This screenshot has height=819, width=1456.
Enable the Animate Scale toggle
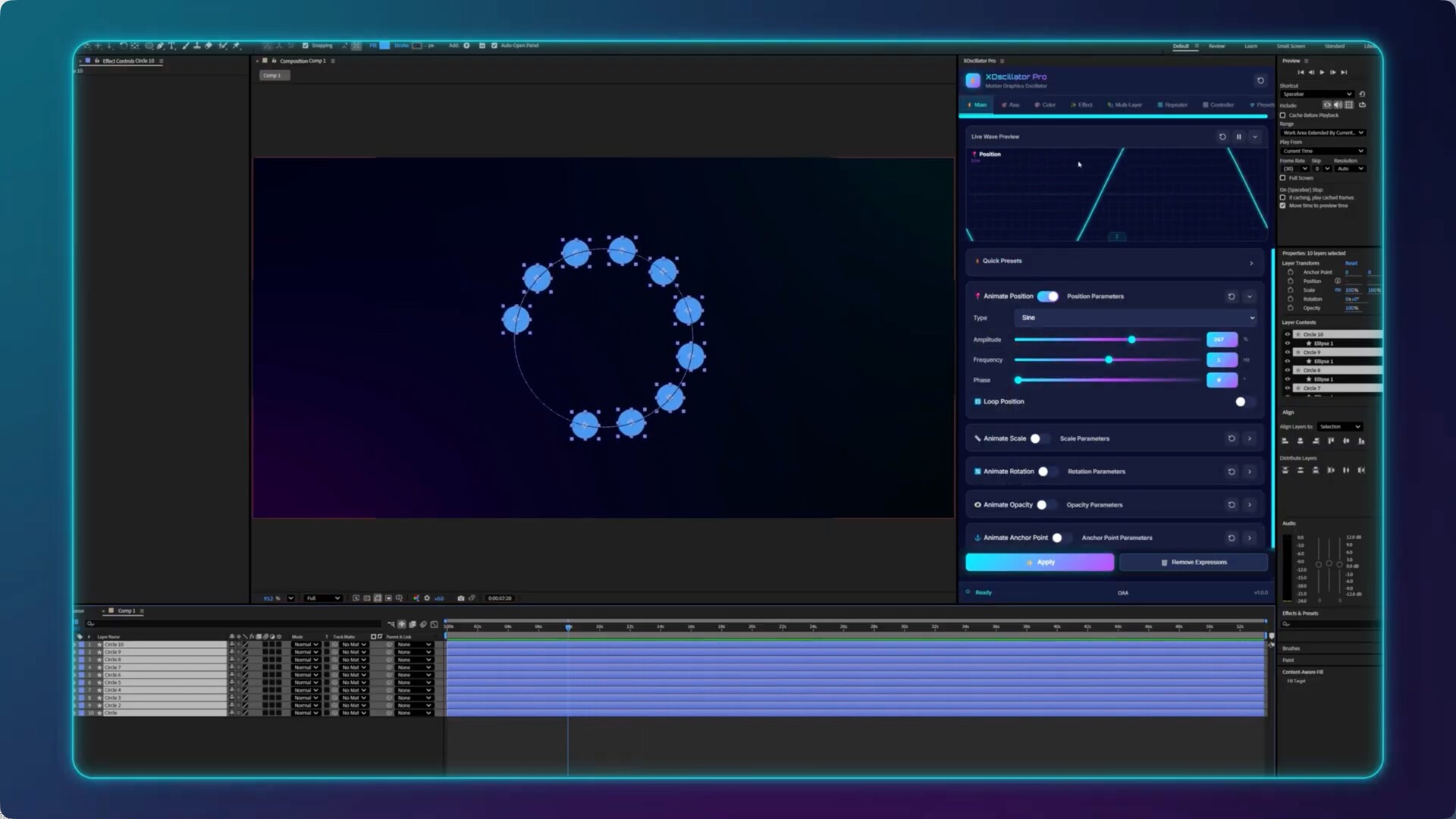(x=1039, y=439)
